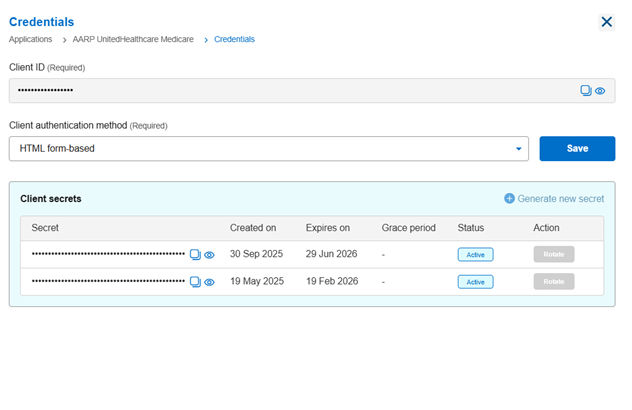Viewport: 632px width, 410px height.
Task: Open AARP UnitedHealthcare Medicare breadcrumb
Action: tap(133, 39)
